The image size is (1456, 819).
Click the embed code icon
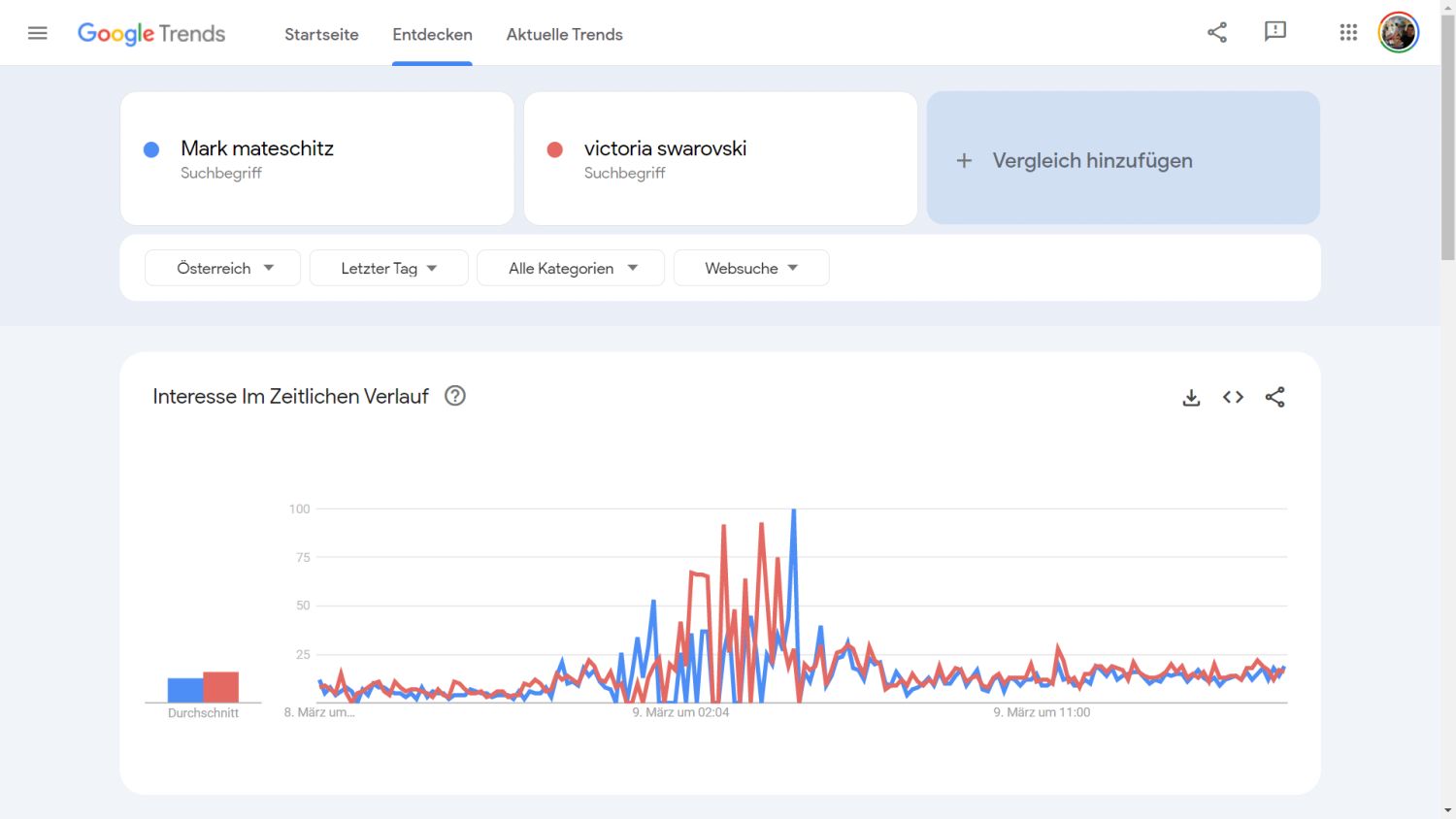click(1233, 397)
